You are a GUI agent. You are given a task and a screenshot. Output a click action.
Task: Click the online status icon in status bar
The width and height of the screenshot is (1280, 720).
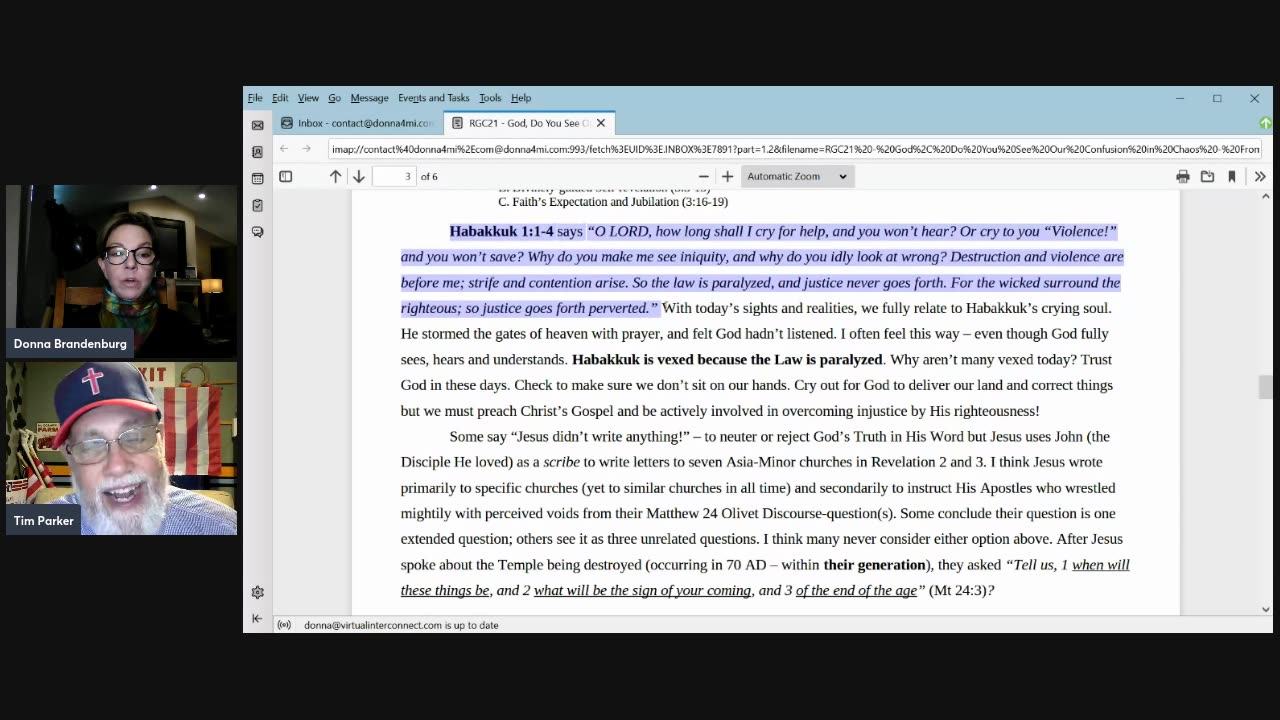284,625
